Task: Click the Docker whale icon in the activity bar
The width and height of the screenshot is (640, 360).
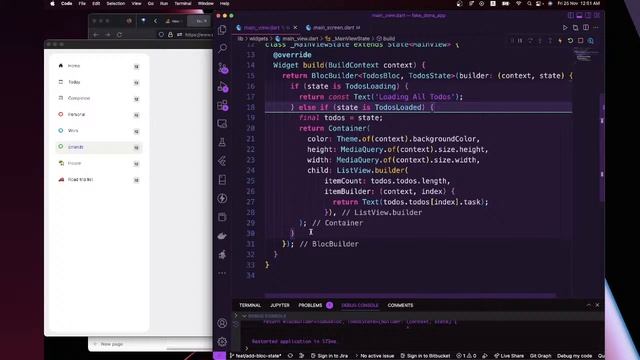Action: click(222, 236)
